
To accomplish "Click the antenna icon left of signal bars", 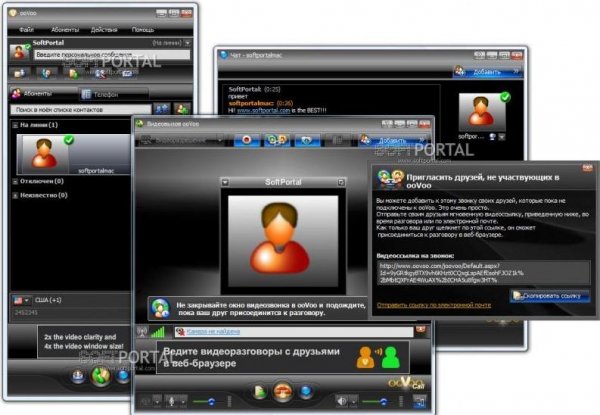I will [x=142, y=332].
